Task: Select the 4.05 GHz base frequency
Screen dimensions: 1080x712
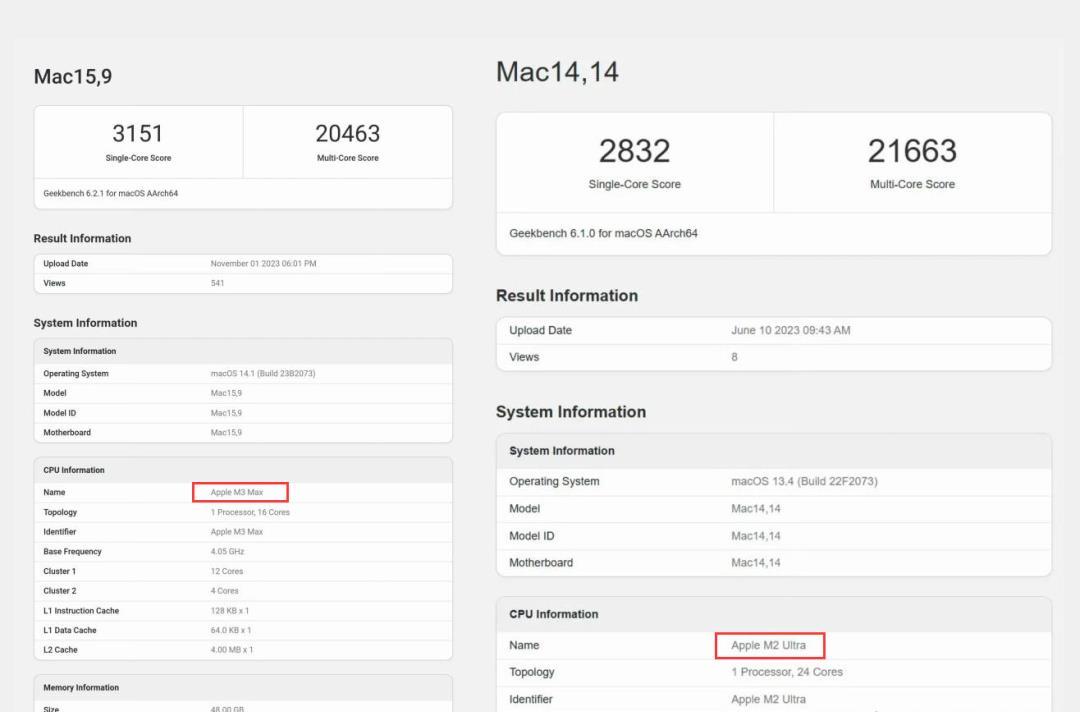Action: [227, 552]
